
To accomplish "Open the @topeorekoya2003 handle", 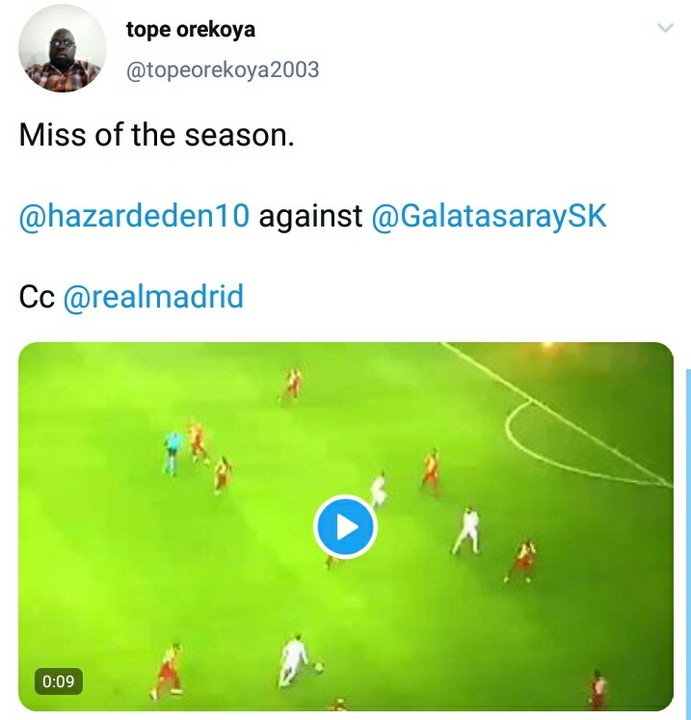I will point(222,70).
